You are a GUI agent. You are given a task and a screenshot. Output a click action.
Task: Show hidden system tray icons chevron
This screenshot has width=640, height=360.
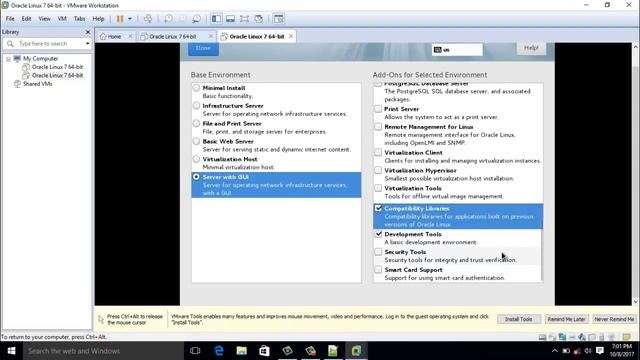click(554, 351)
